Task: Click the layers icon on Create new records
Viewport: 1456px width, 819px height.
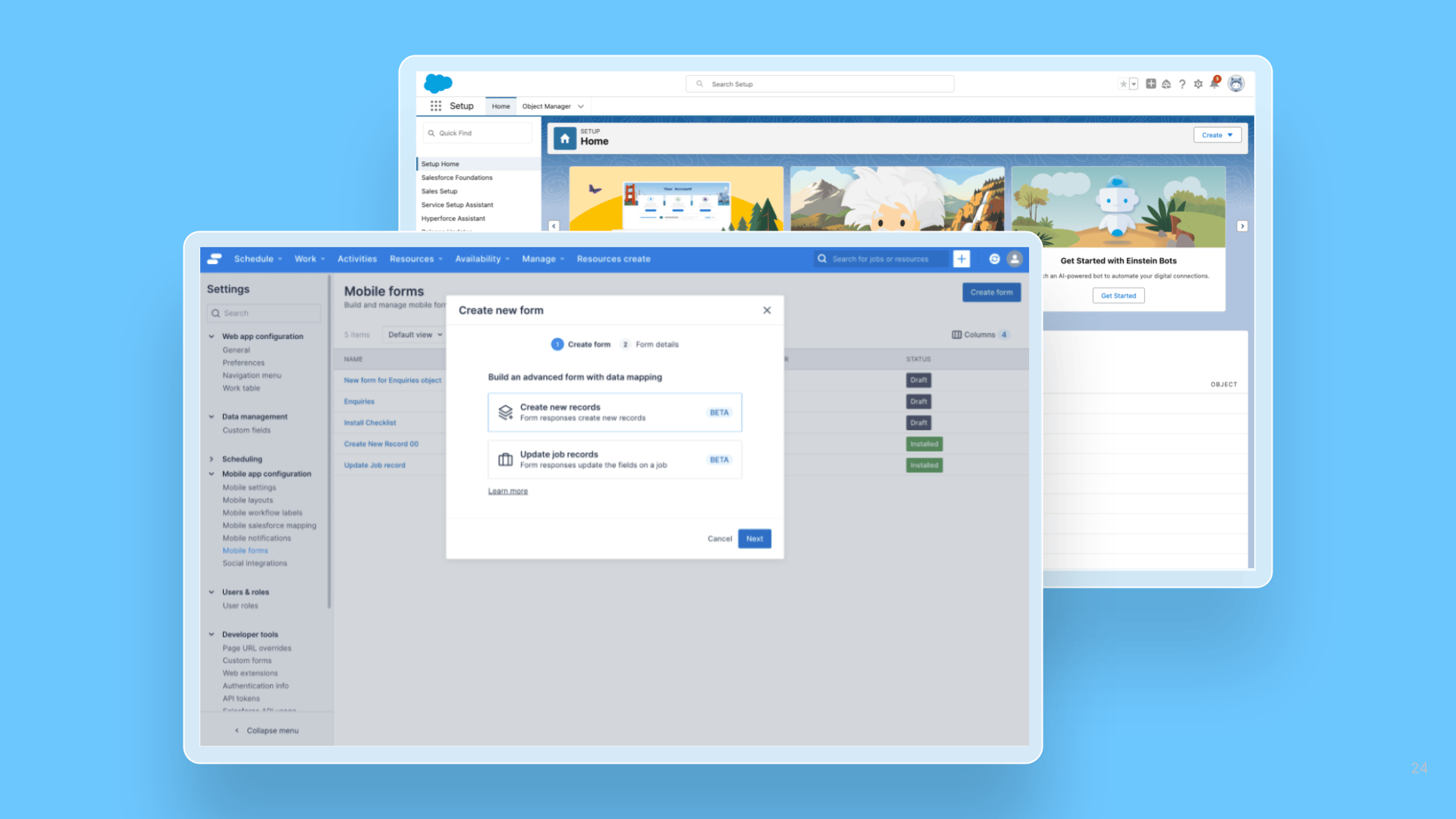Action: tap(505, 413)
